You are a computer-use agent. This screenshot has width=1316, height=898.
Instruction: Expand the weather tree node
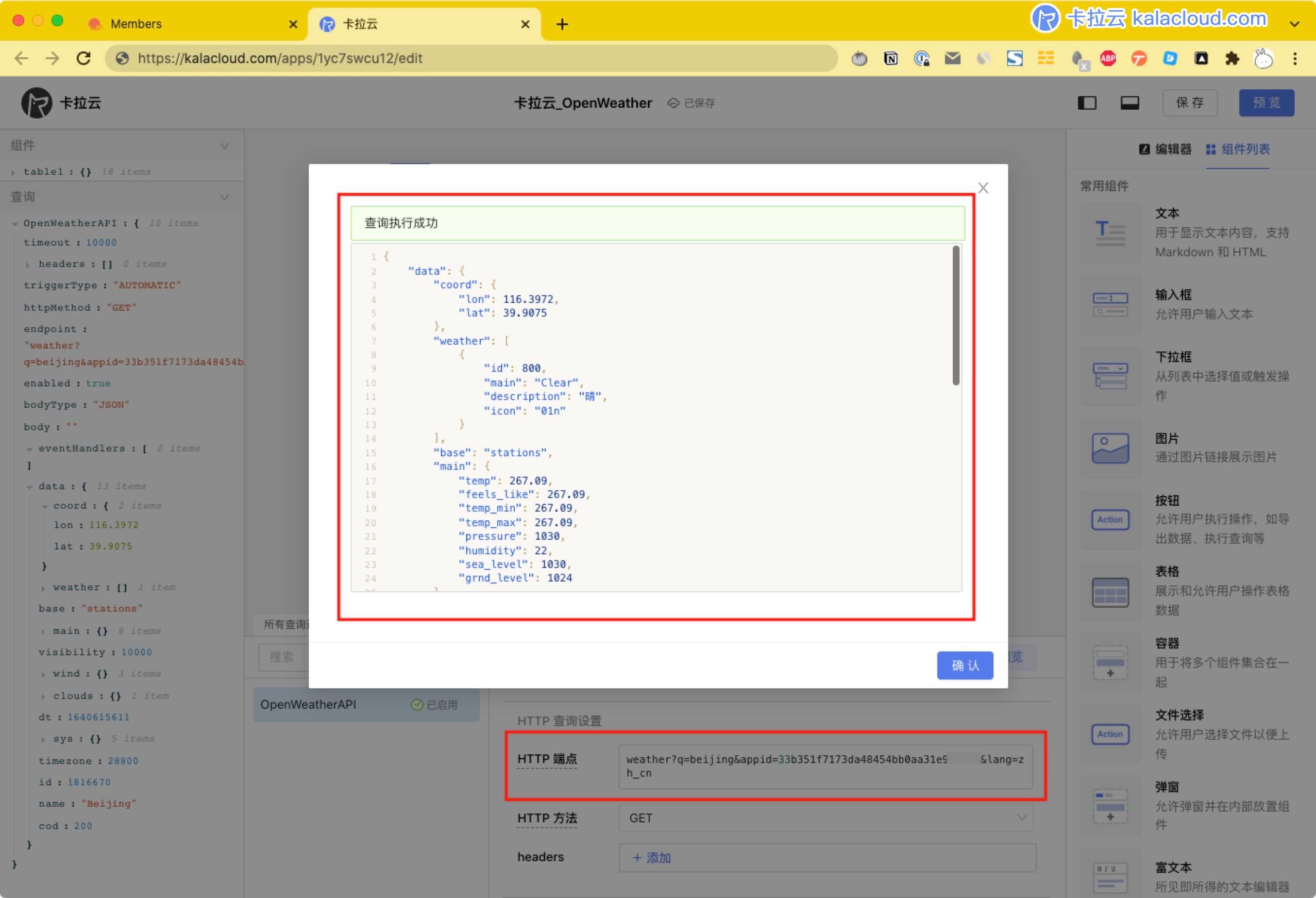click(44, 588)
